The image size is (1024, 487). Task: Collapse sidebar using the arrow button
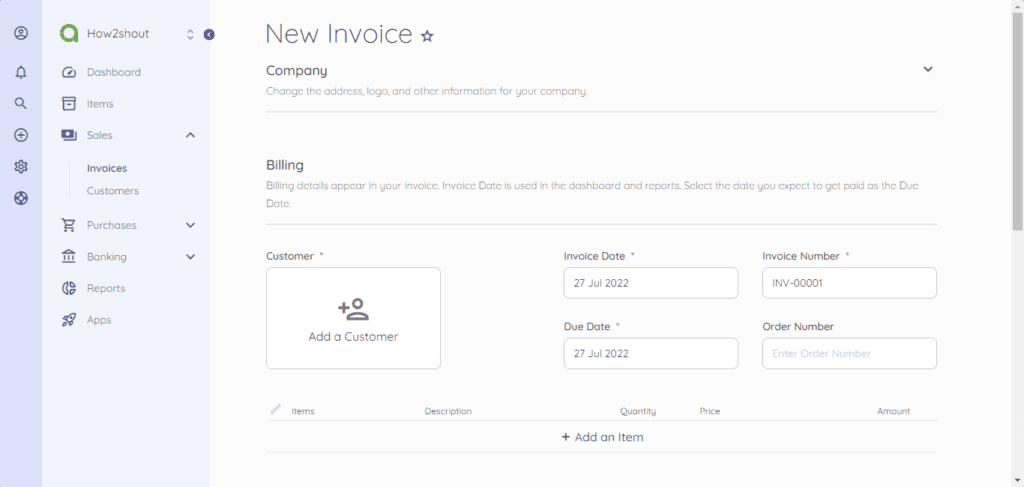point(209,34)
